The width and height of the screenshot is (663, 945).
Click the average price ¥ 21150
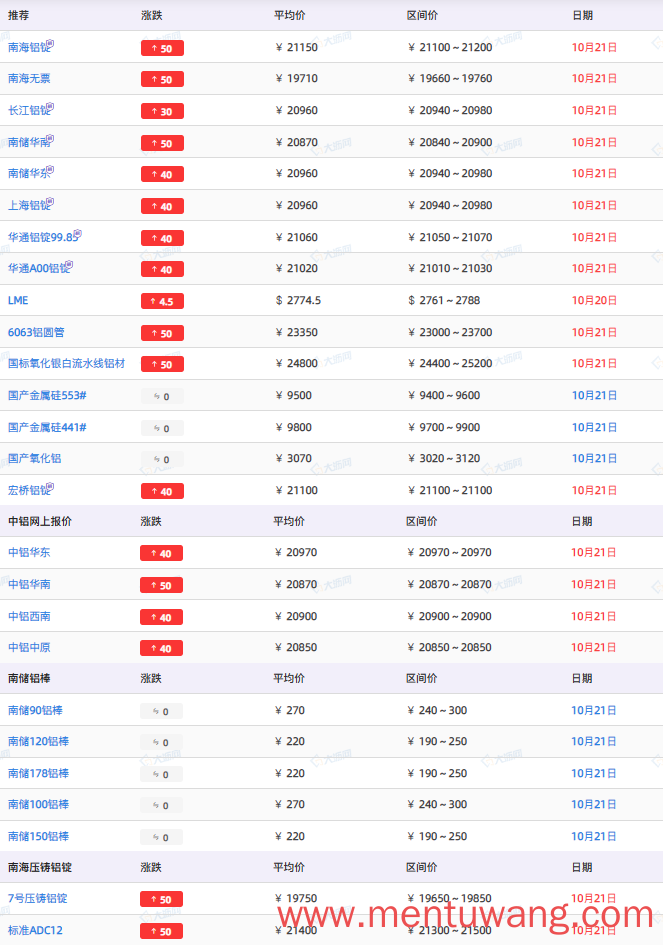(x=297, y=48)
